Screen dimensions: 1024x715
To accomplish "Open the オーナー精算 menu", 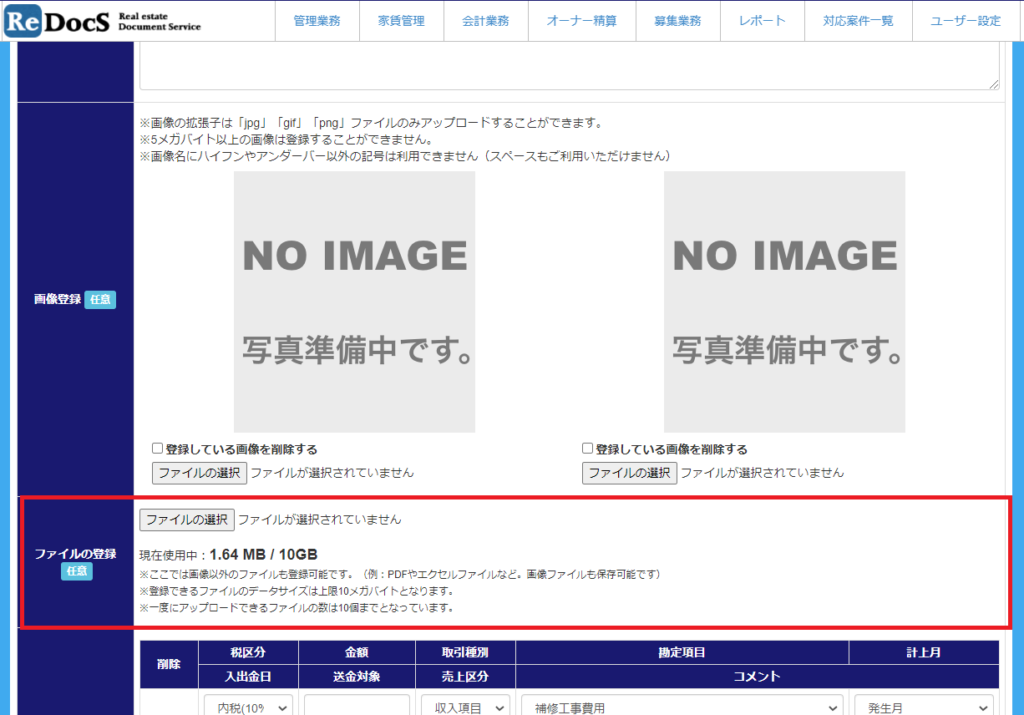I will 581,21.
